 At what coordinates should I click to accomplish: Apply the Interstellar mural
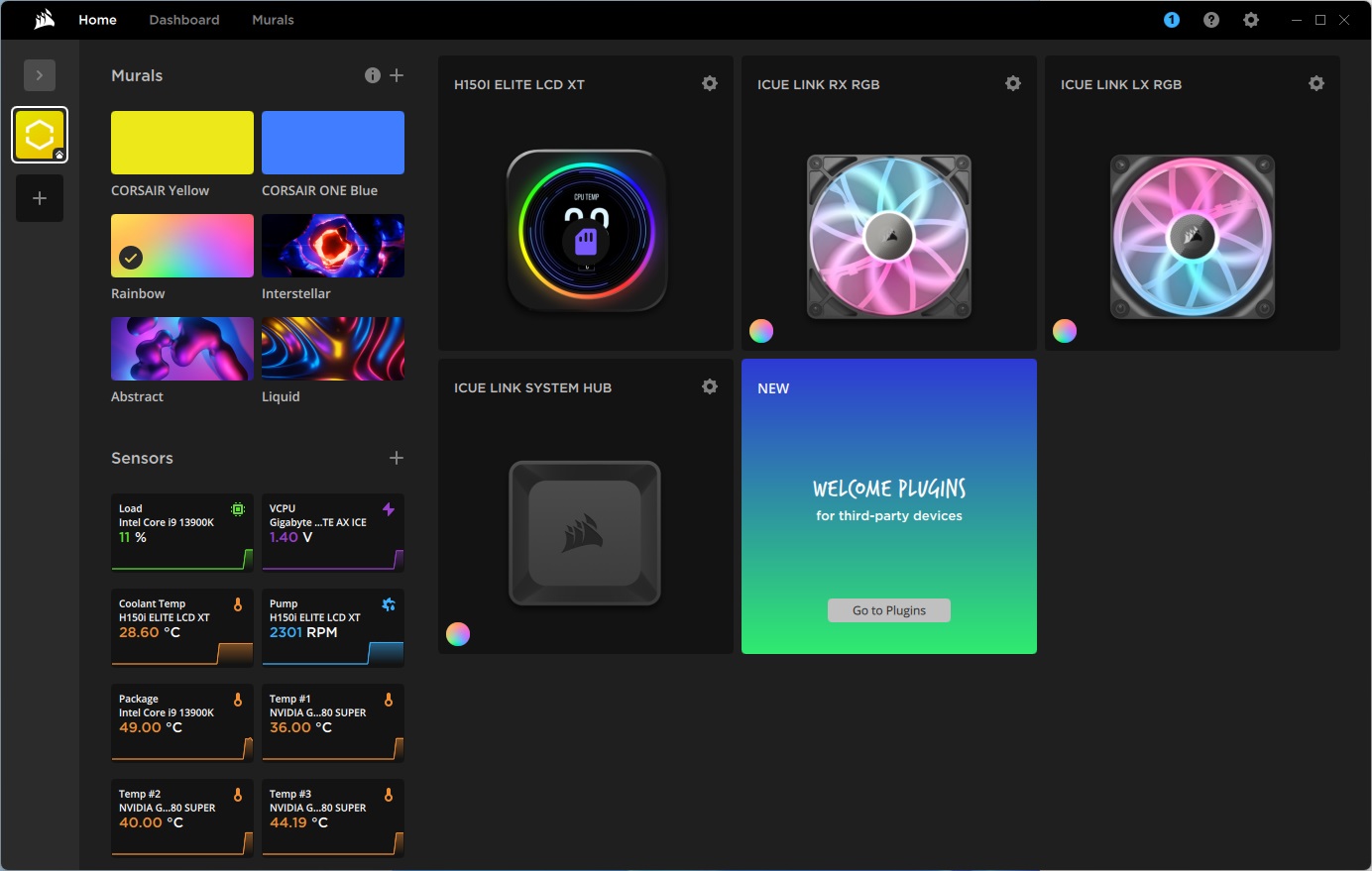(333, 246)
